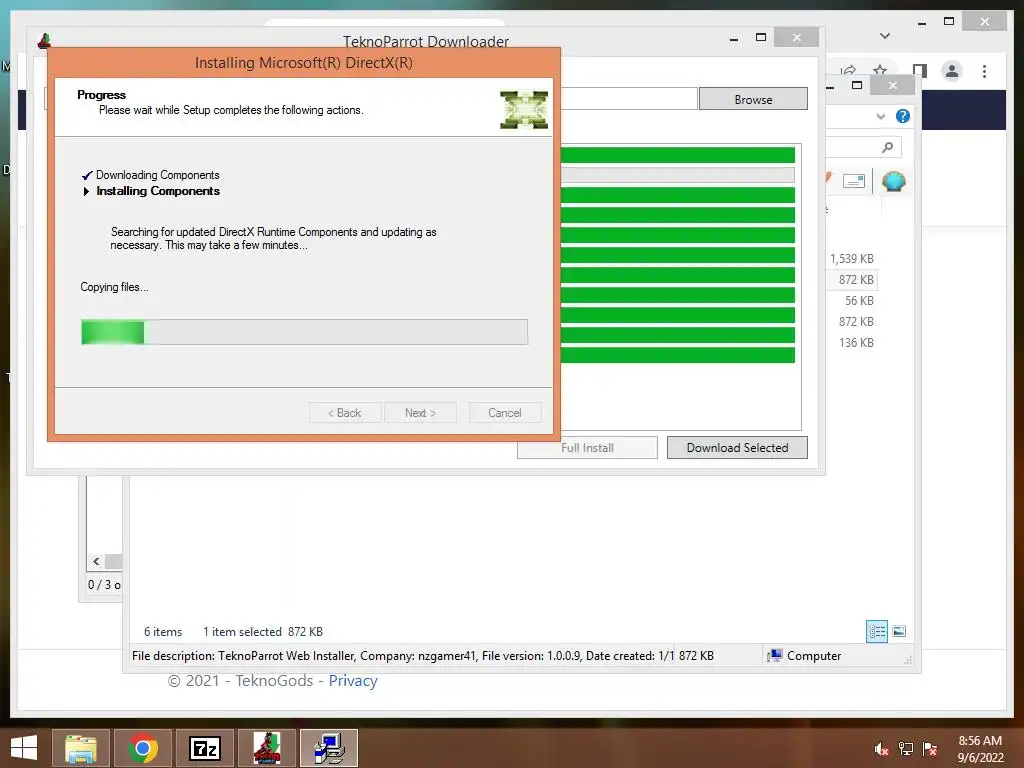
Task: Click the TeknoParrot Downloader title icon
Action: tap(44, 41)
